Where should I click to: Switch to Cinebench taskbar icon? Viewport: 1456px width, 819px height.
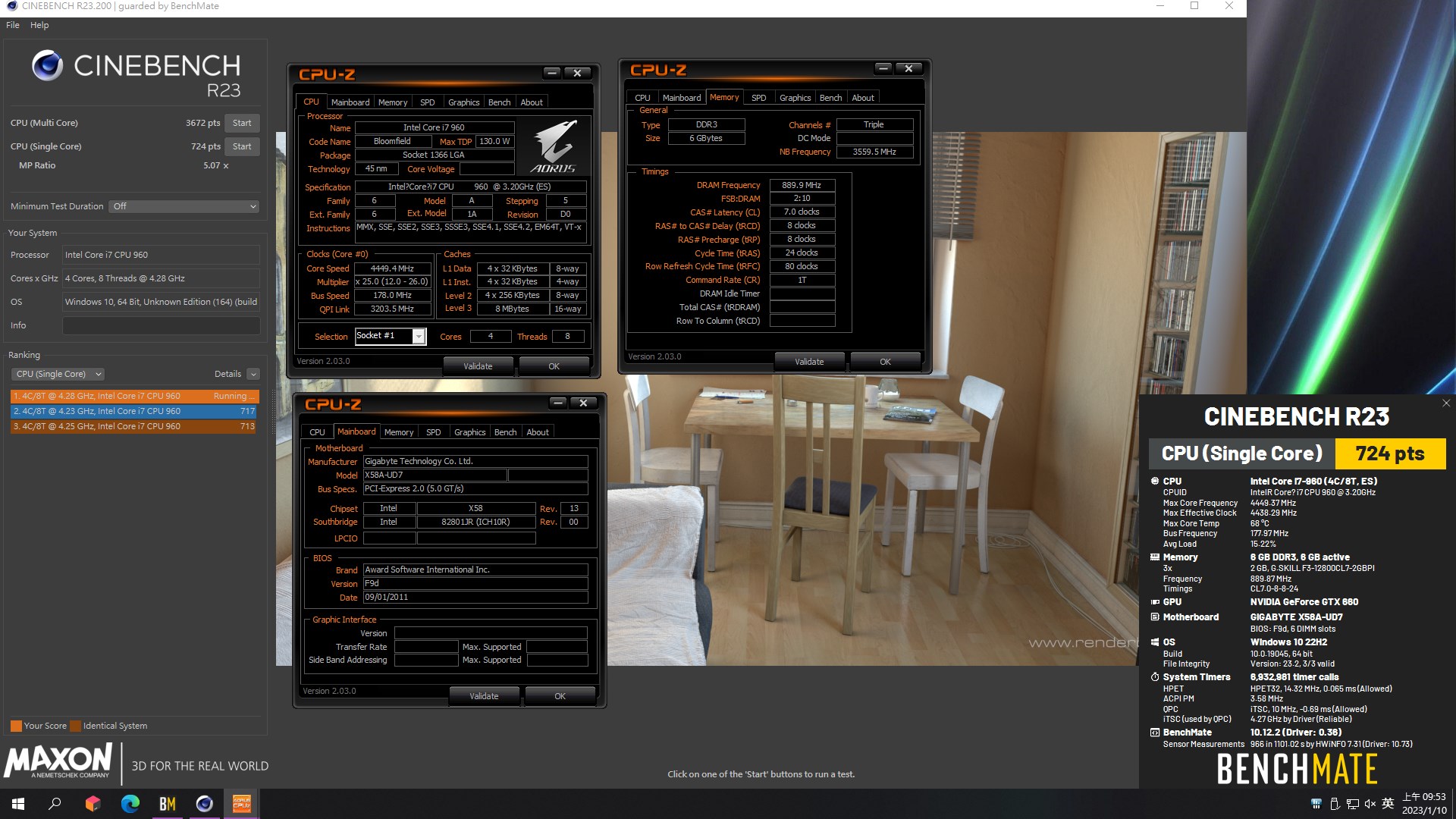(205, 804)
